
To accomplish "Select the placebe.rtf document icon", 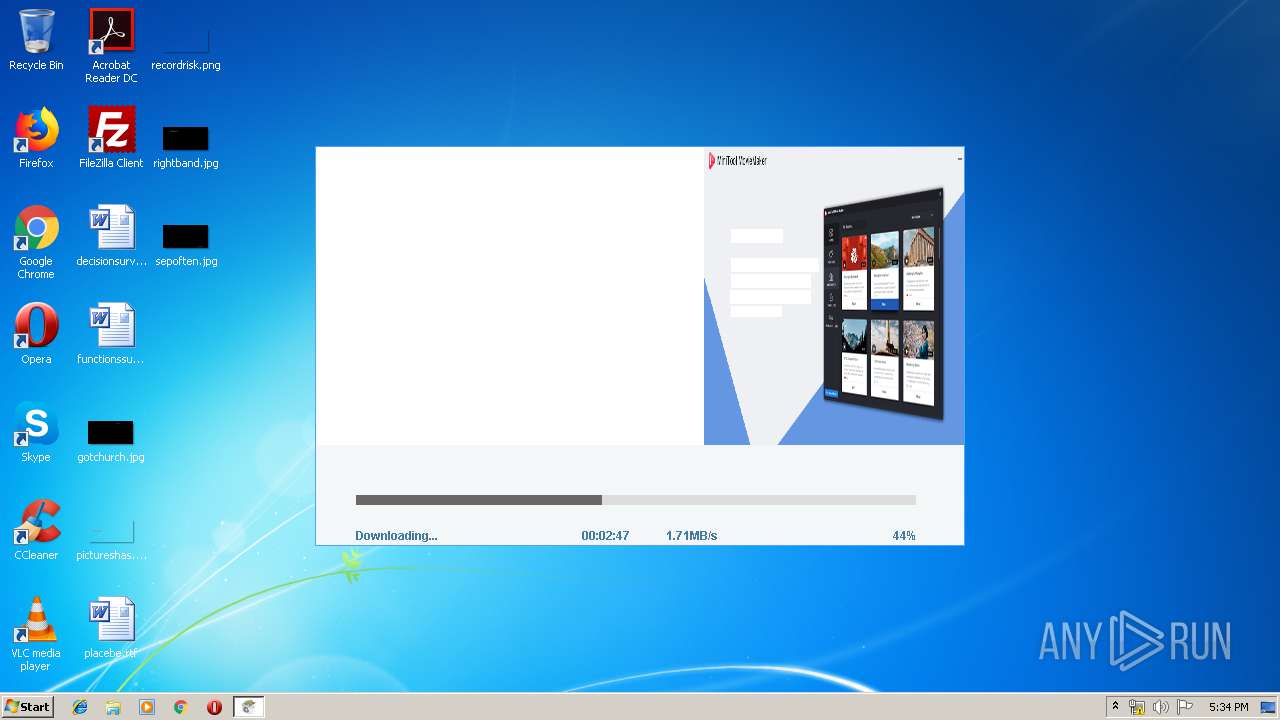I will click(111, 628).
